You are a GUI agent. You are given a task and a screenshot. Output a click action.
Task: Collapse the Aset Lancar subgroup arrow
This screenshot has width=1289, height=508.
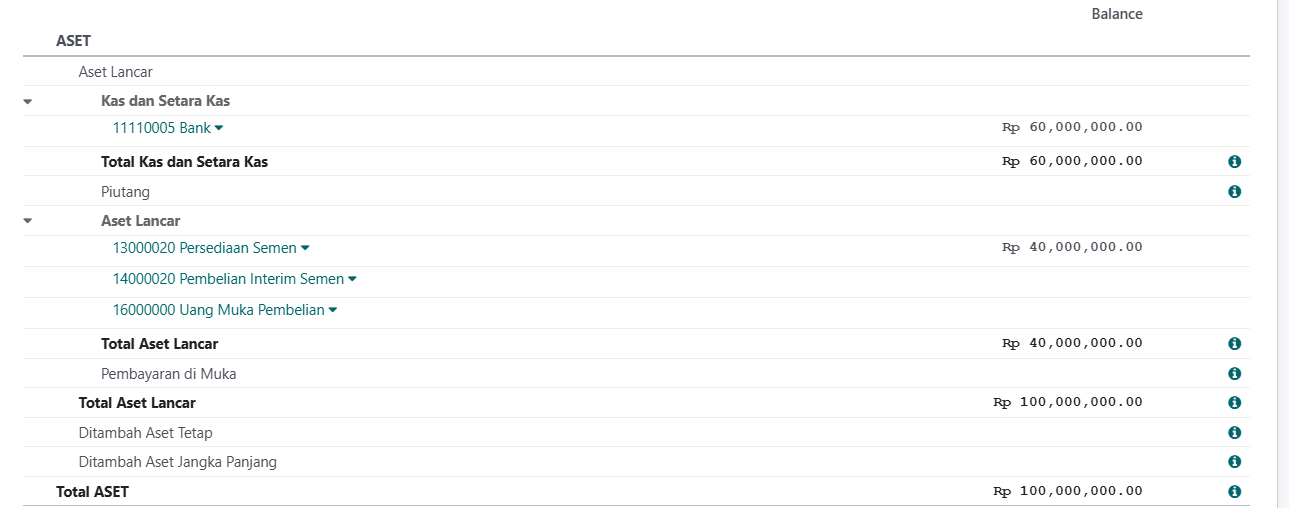click(28, 221)
